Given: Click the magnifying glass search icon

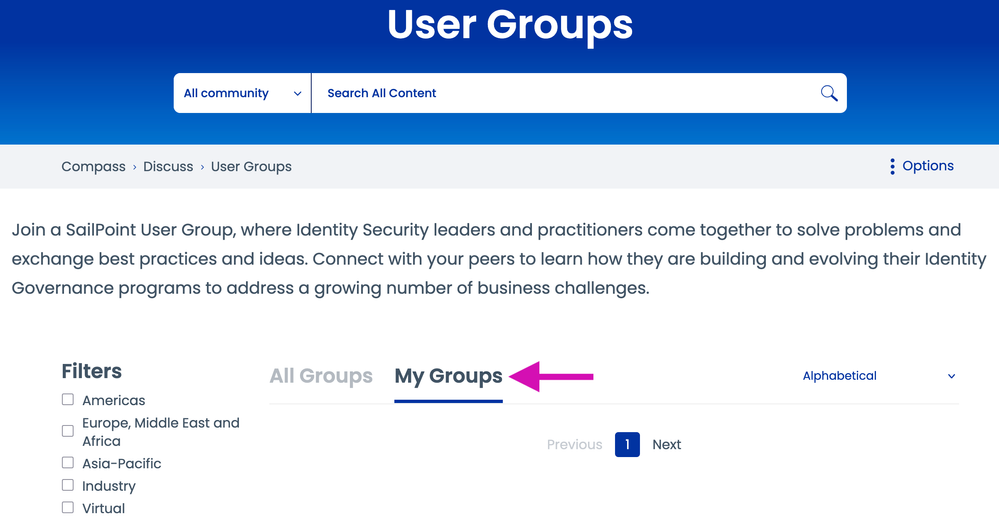Looking at the screenshot, I should (x=828, y=93).
